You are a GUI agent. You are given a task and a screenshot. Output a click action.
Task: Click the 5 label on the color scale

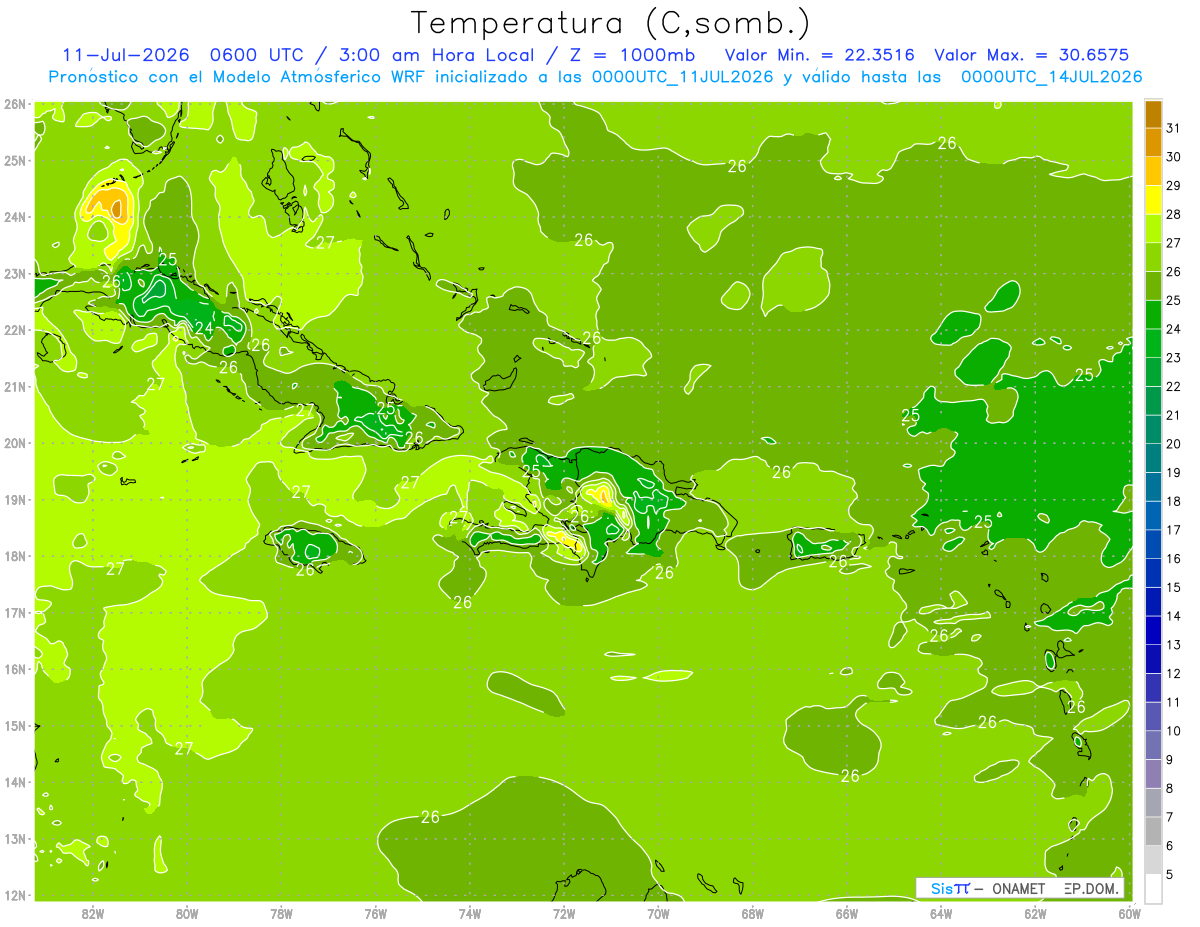1169,875
